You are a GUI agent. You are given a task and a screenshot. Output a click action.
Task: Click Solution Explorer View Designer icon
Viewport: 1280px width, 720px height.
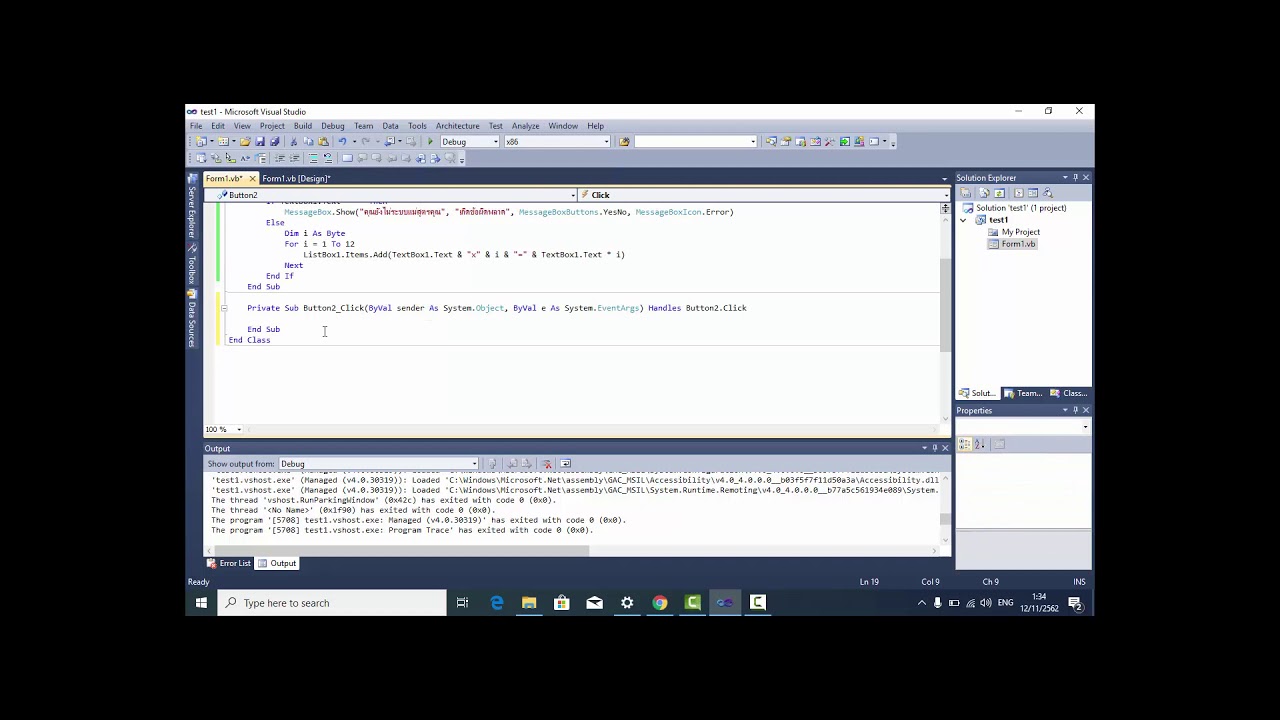[x=1033, y=192]
